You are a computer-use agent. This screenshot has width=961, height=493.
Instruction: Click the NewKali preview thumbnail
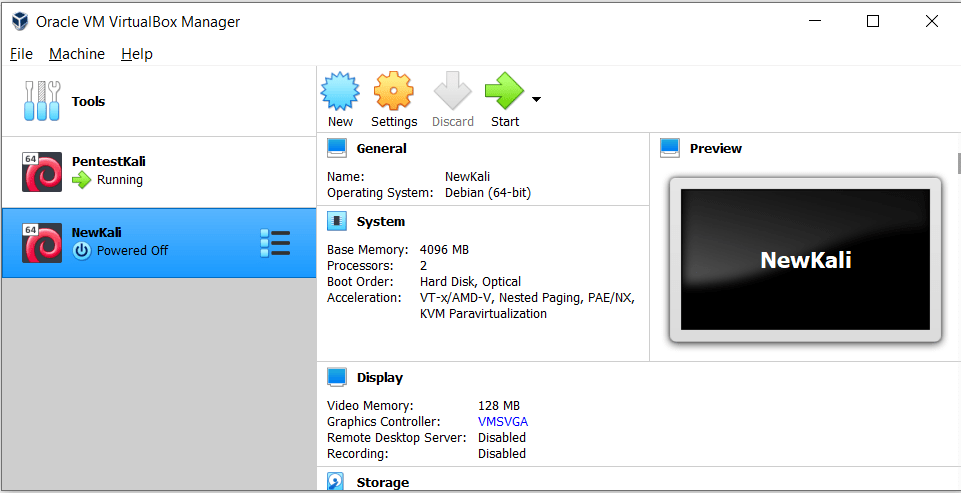[x=805, y=260]
